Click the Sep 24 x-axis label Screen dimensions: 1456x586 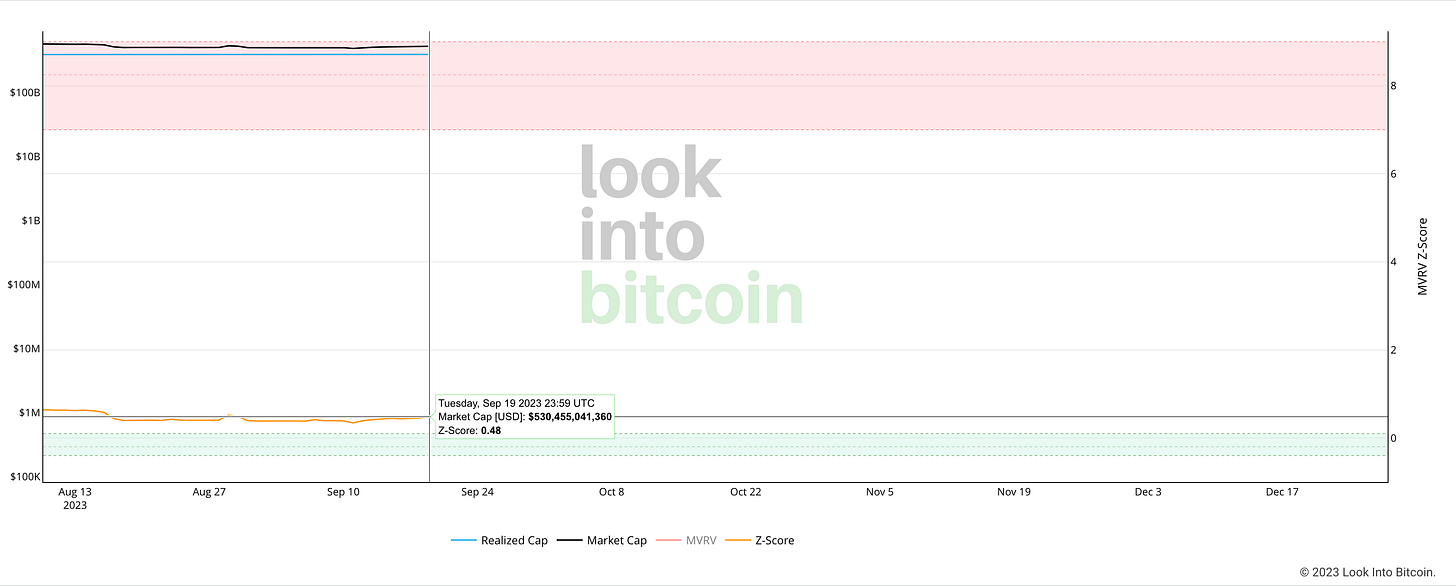pyautogui.click(x=477, y=492)
